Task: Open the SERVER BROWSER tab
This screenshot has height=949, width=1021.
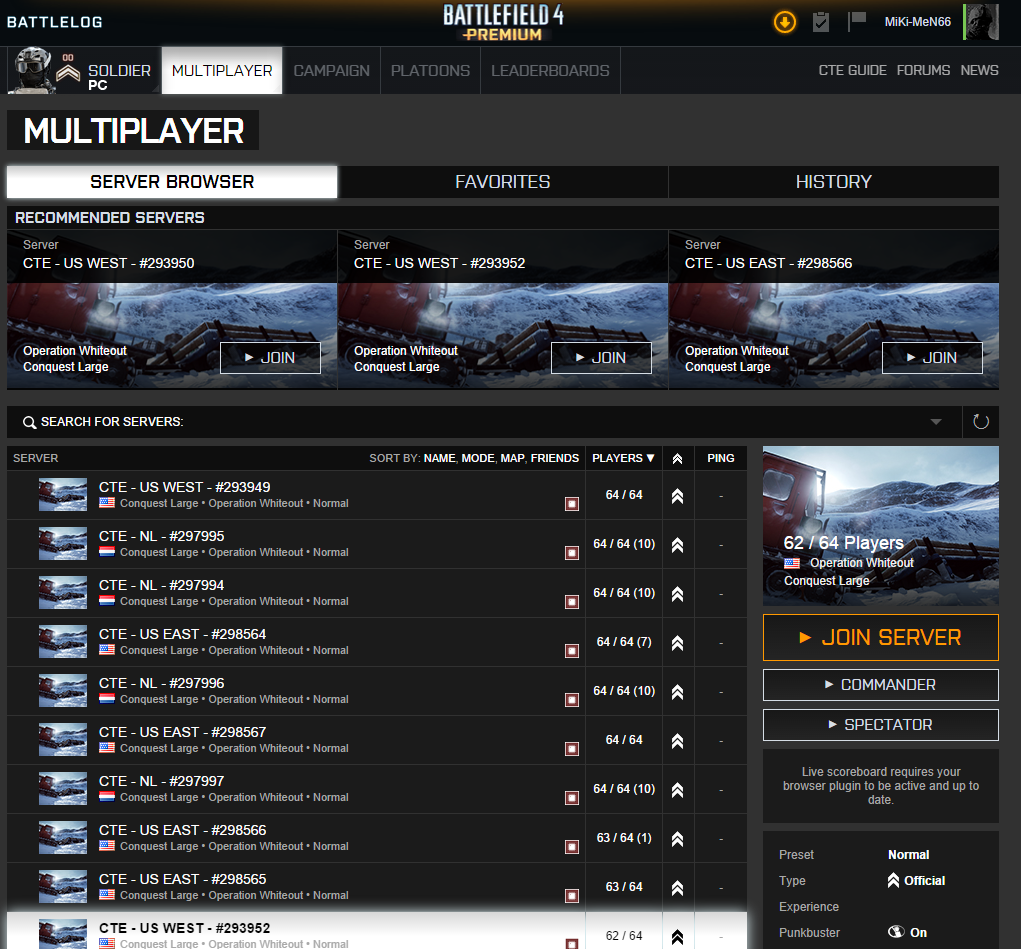Action: coord(172,182)
